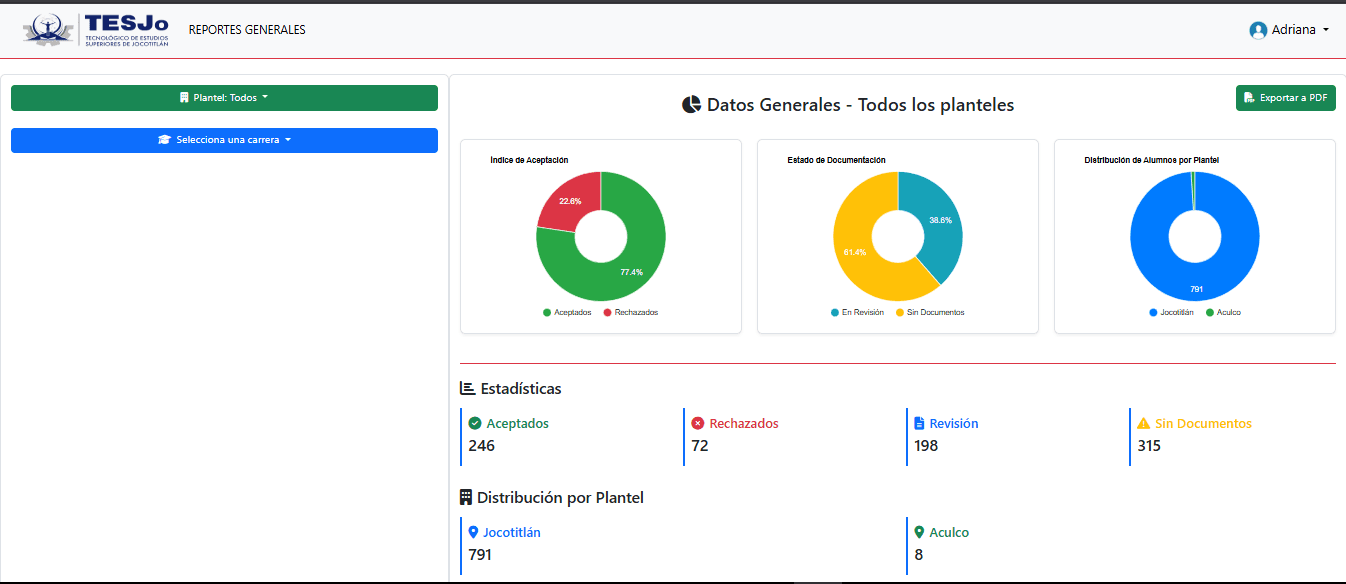The width and height of the screenshot is (1346, 584).
Task: Open the Plantel: Todos dropdown
Action: [x=224, y=98]
